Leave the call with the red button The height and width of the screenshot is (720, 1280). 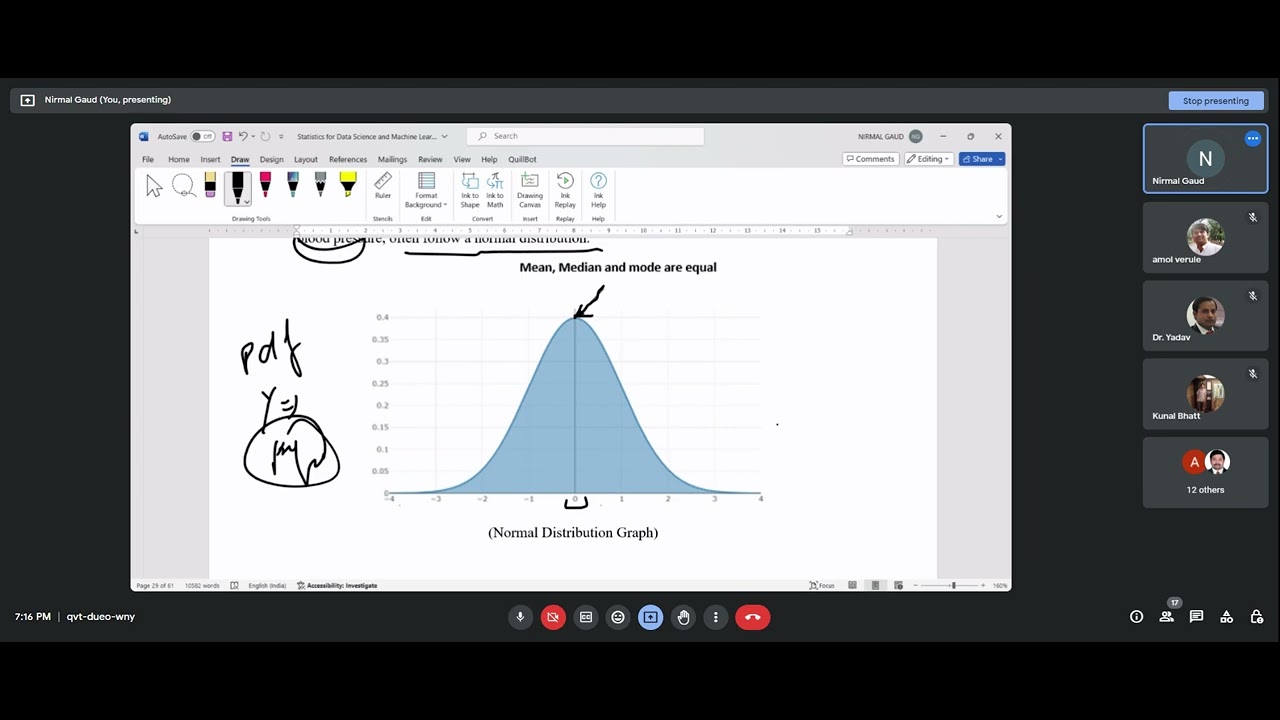[x=753, y=617]
